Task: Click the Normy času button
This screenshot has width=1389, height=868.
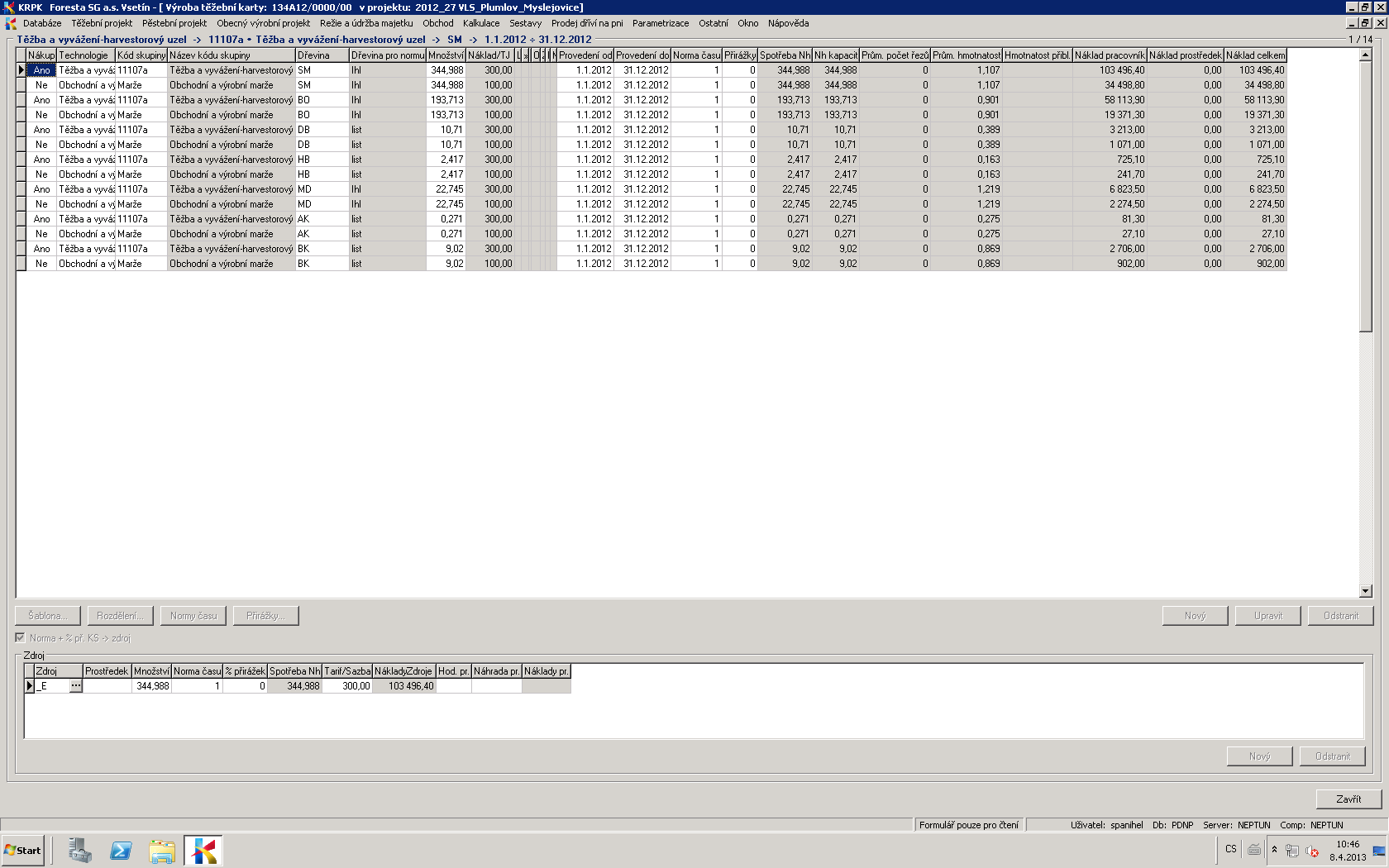Action: click(193, 616)
